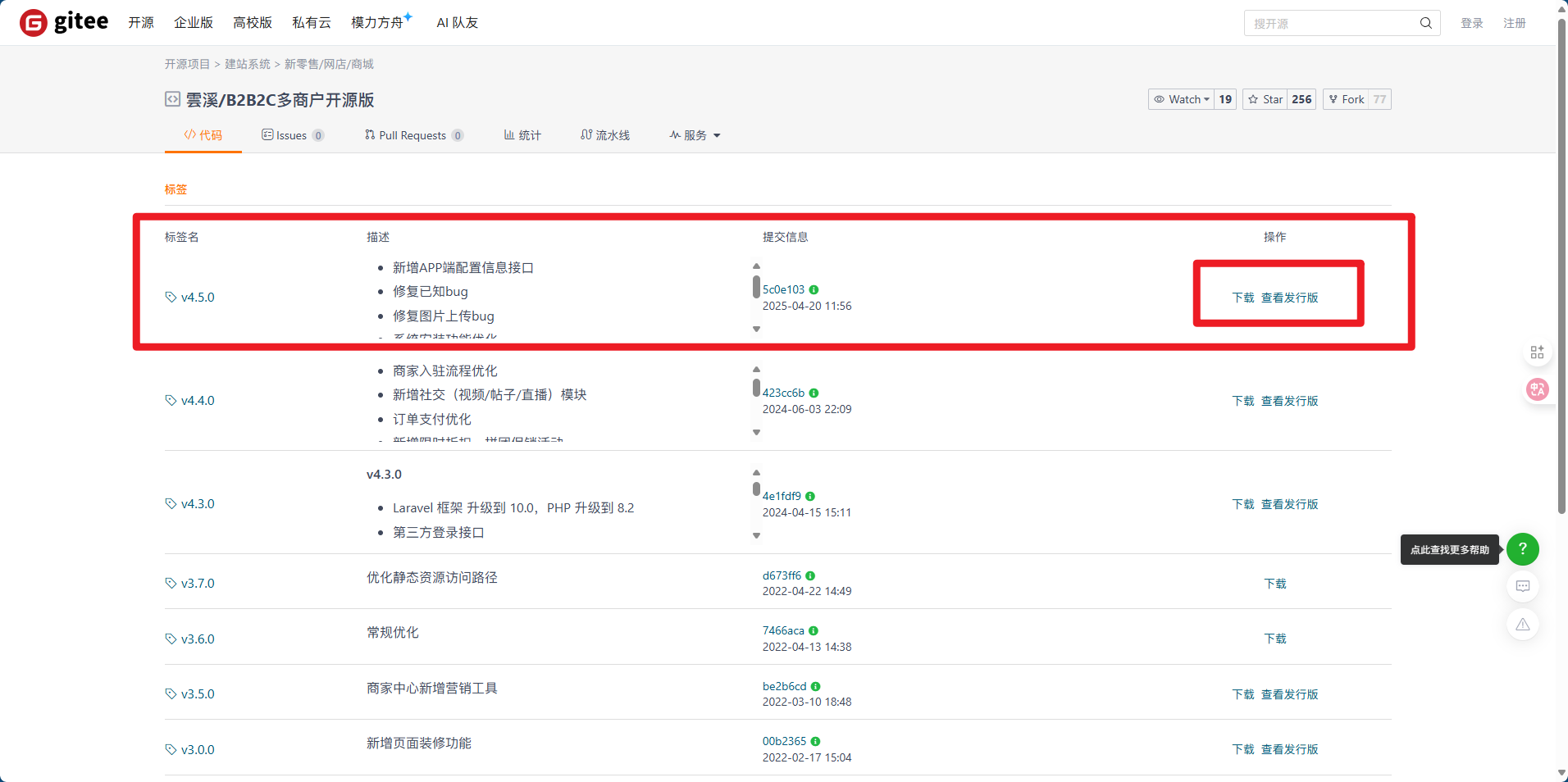
Task: Open the Star count 256
Action: (x=1301, y=99)
